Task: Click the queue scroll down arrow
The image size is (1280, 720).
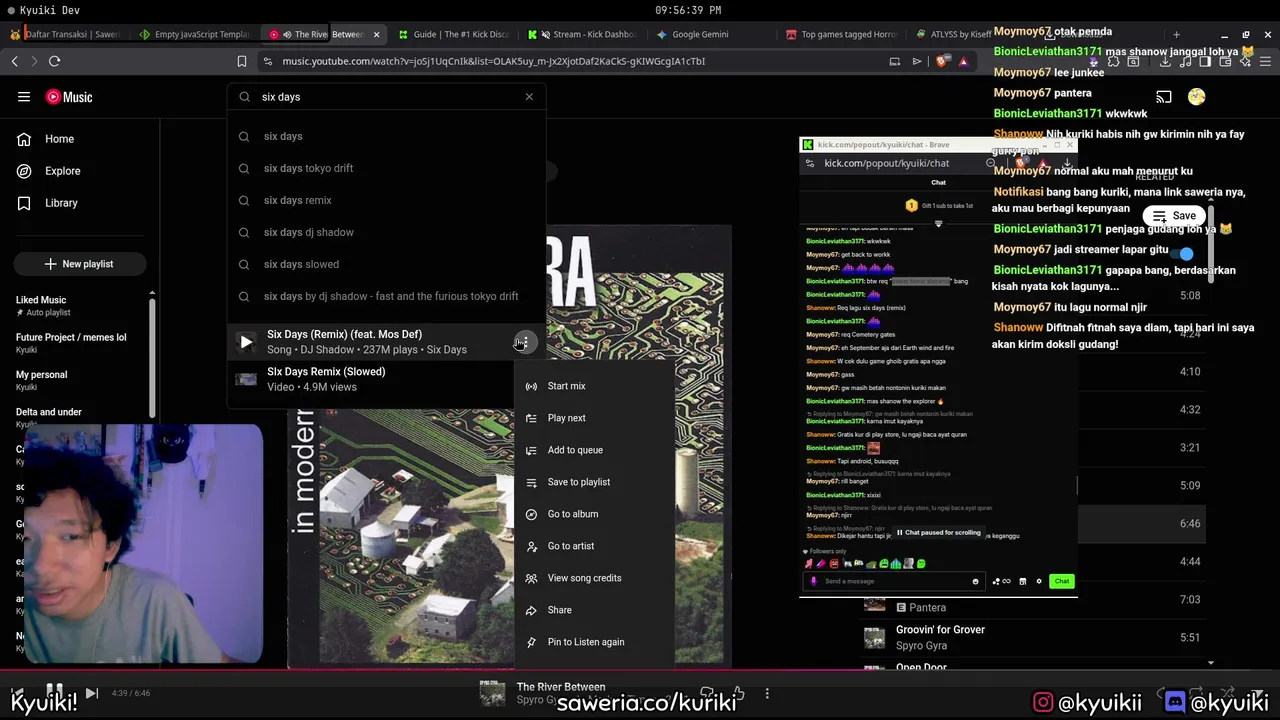Action: (x=1211, y=662)
